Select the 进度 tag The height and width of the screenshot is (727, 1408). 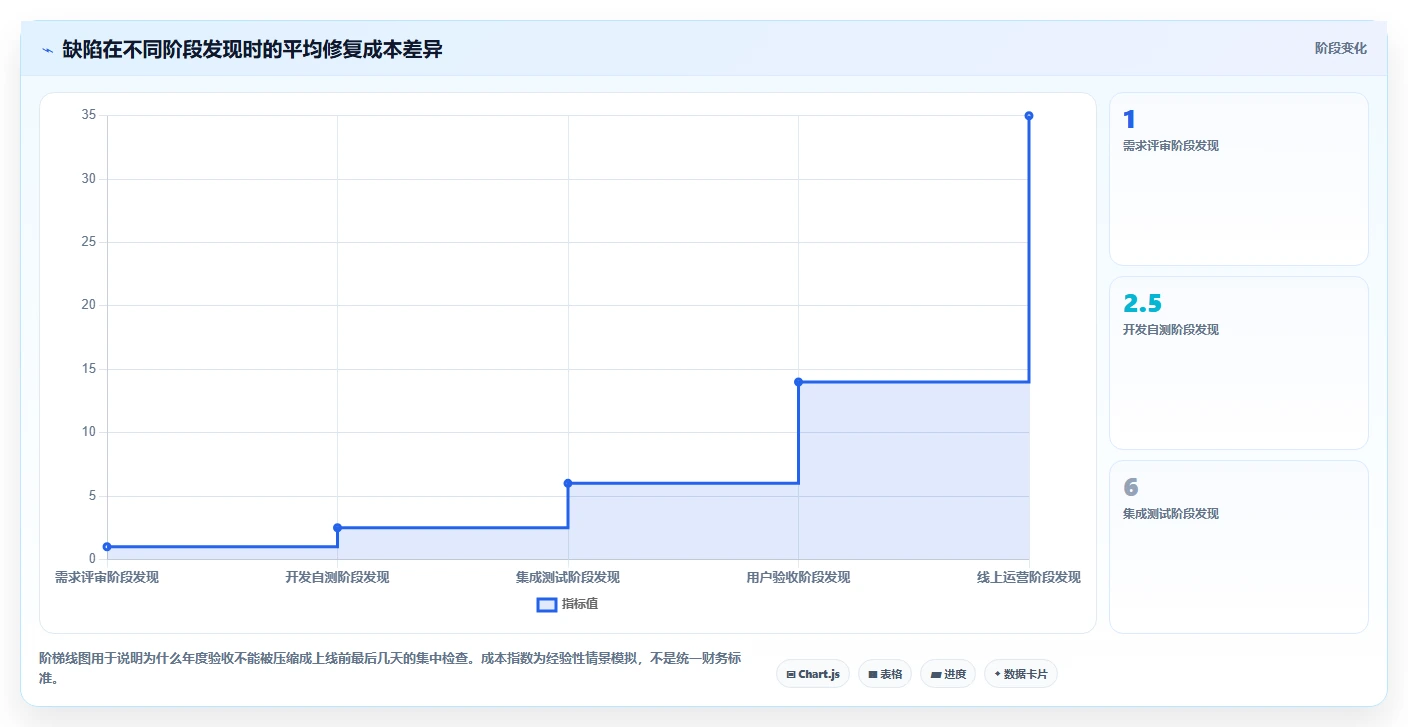[x=947, y=674]
